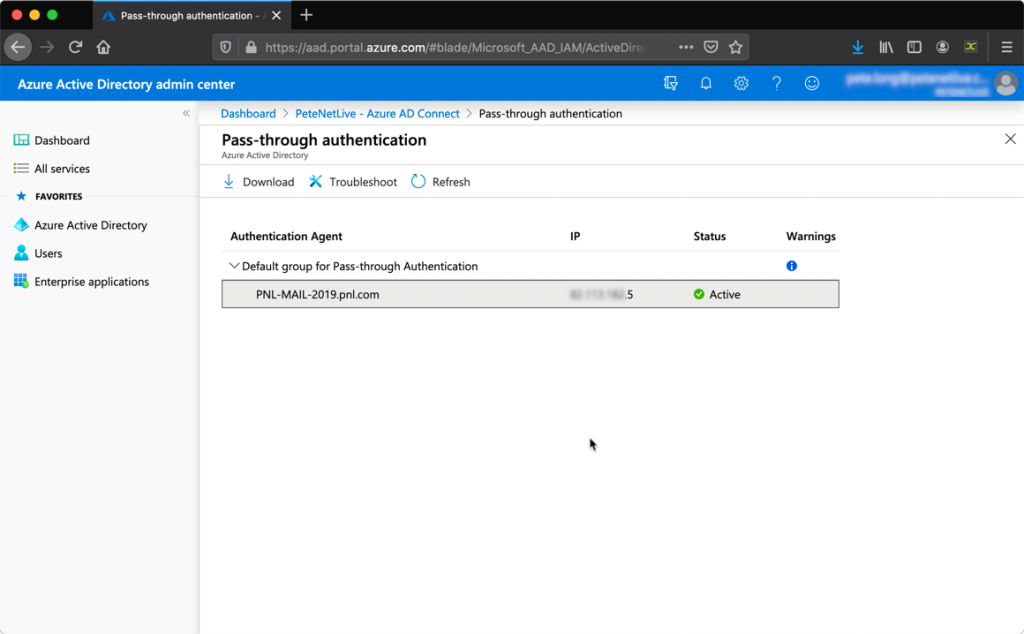Open the Firefox overflow menu with three dots
Image resolution: width=1024 pixels, height=634 pixels.
pyautogui.click(x=686, y=46)
